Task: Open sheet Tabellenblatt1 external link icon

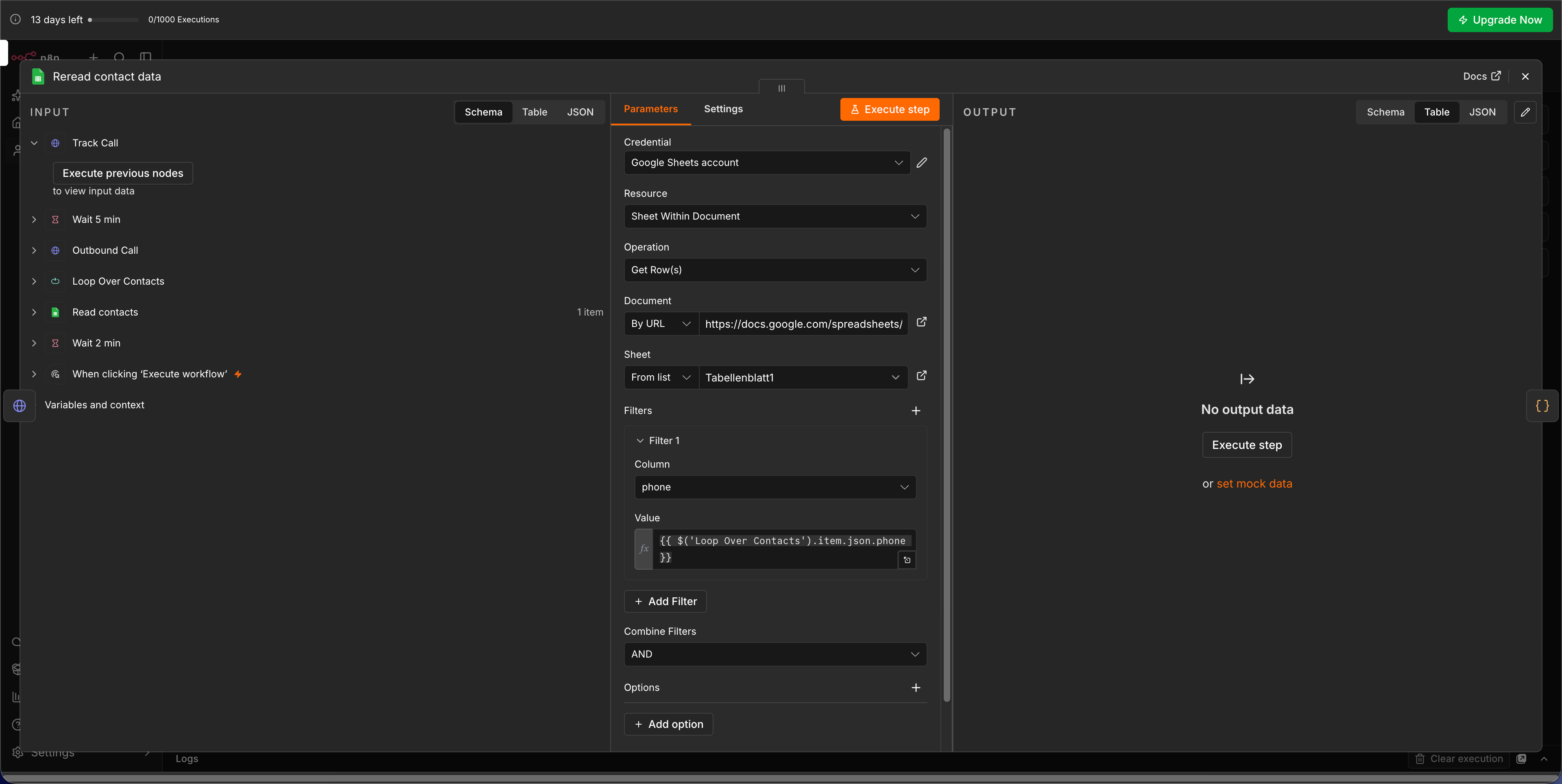Action: pyautogui.click(x=921, y=376)
